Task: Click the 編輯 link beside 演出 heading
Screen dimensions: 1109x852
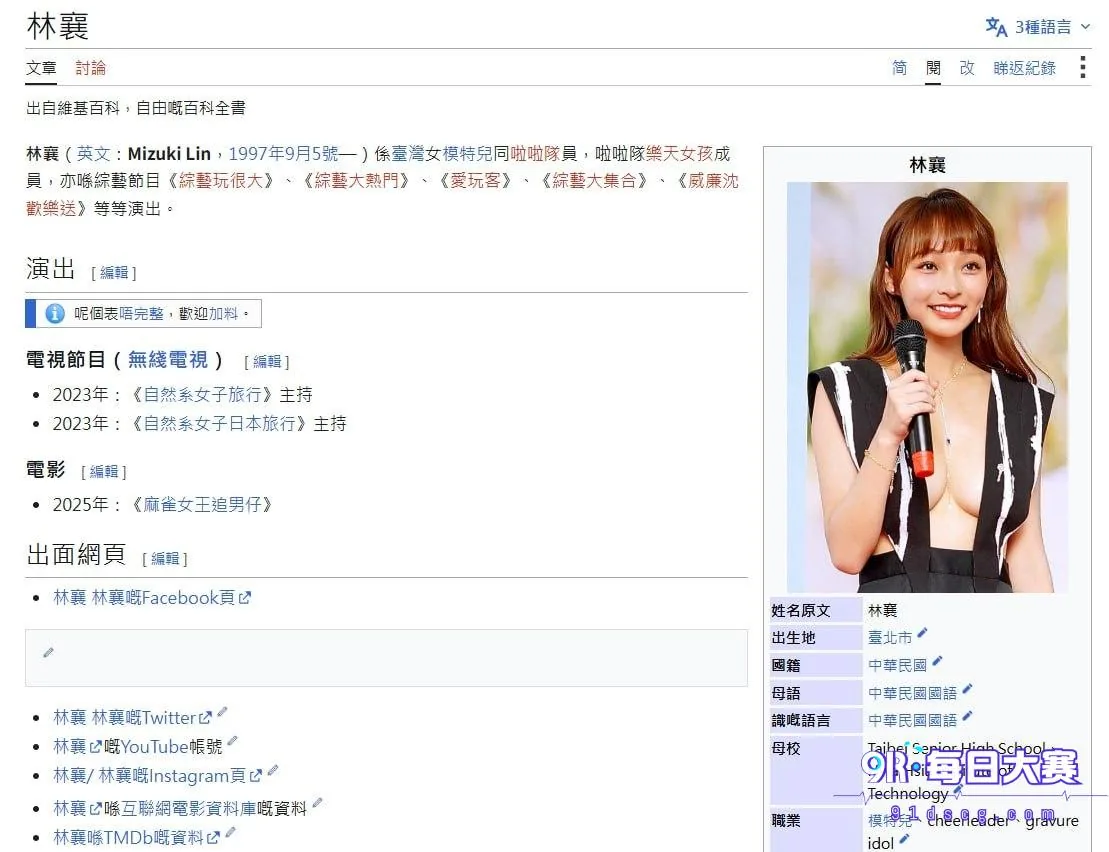Action: 114,273
